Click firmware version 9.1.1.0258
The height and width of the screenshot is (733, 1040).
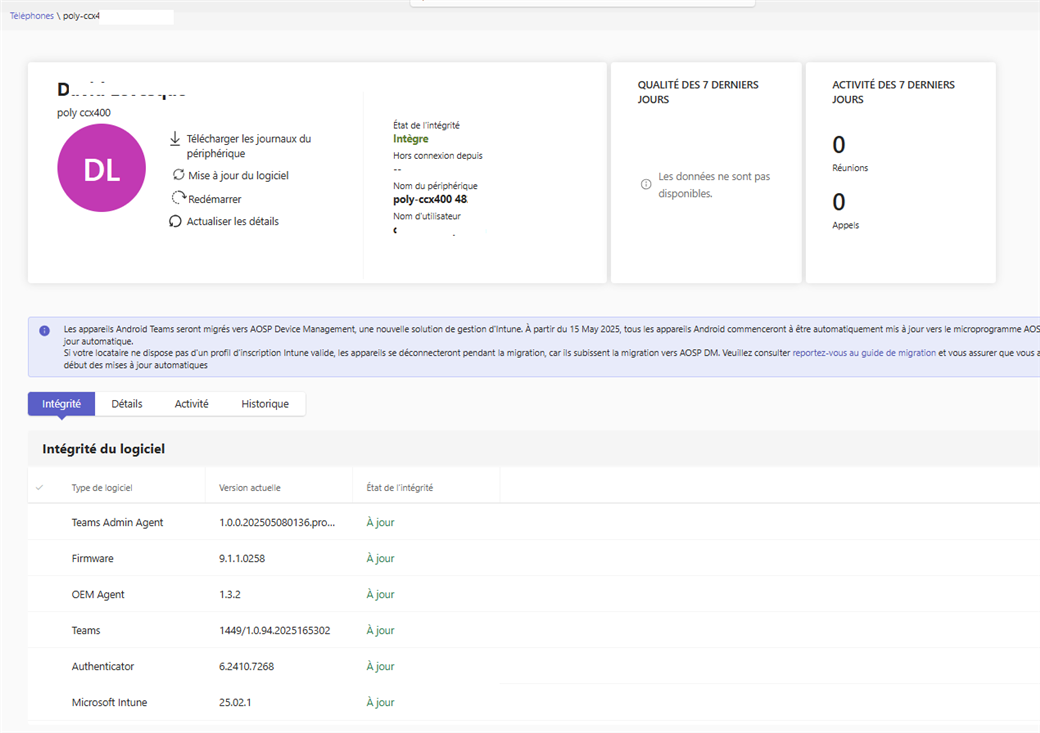(242, 559)
